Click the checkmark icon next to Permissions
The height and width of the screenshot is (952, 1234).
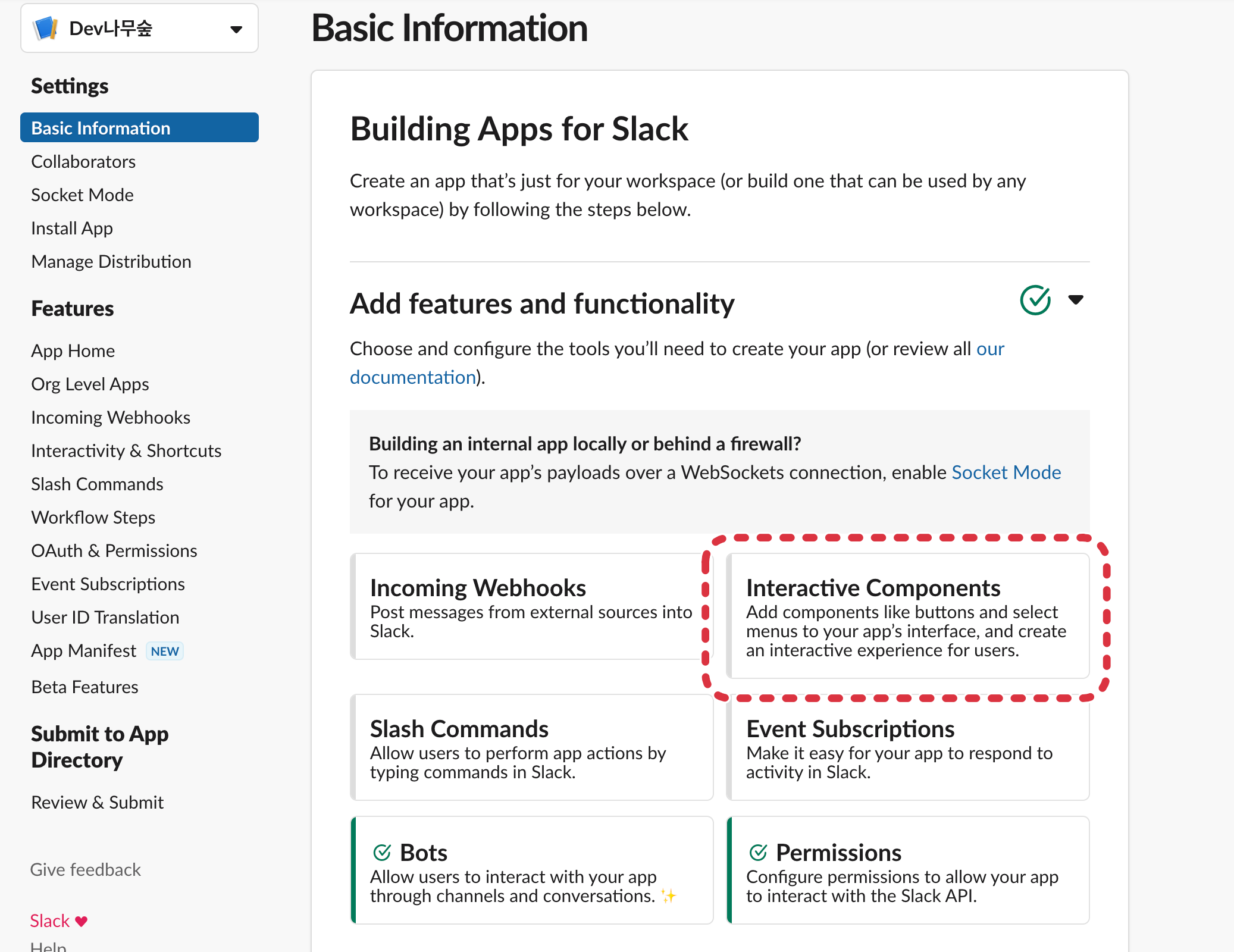tap(758, 853)
